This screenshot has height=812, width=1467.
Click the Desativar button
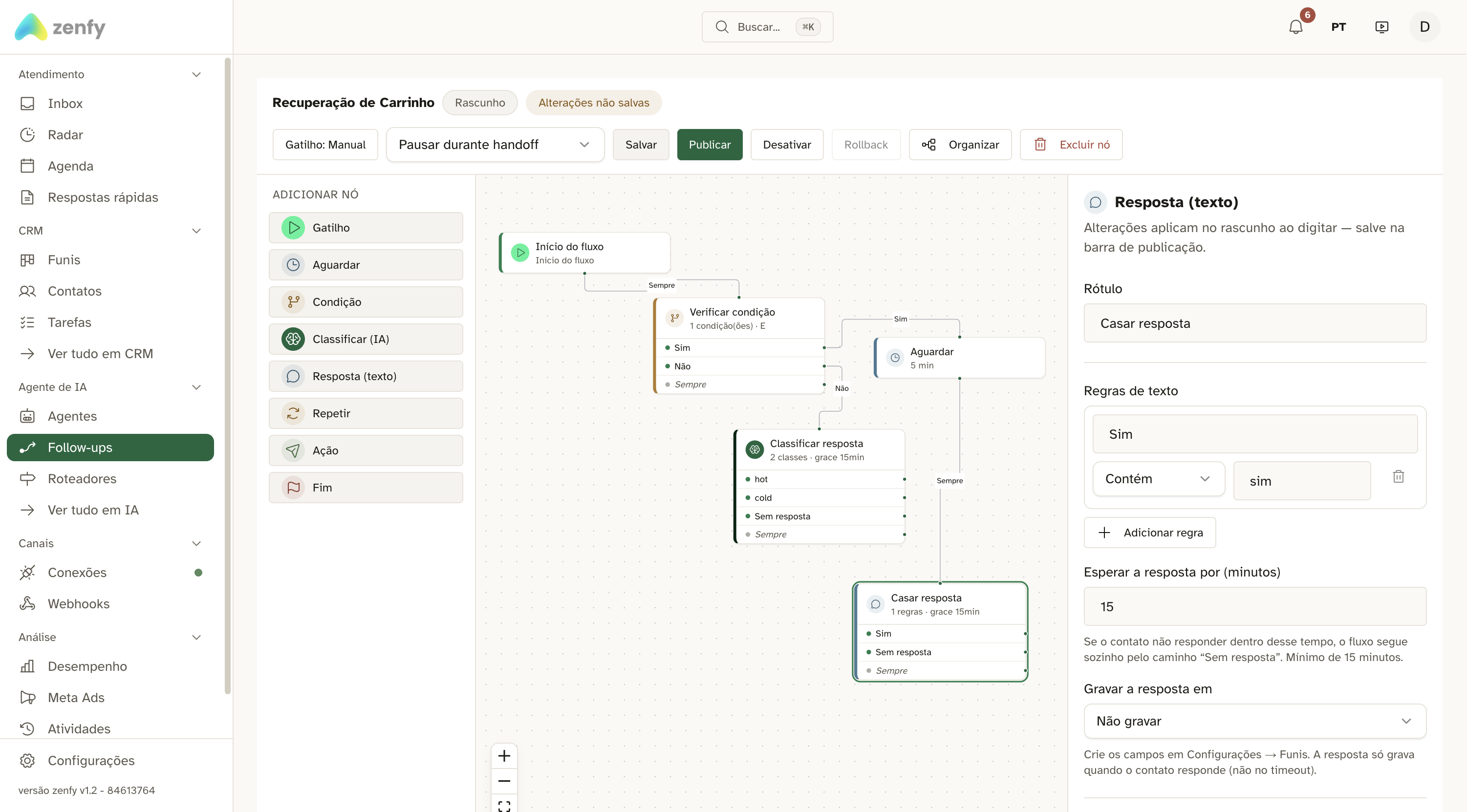[786, 145]
